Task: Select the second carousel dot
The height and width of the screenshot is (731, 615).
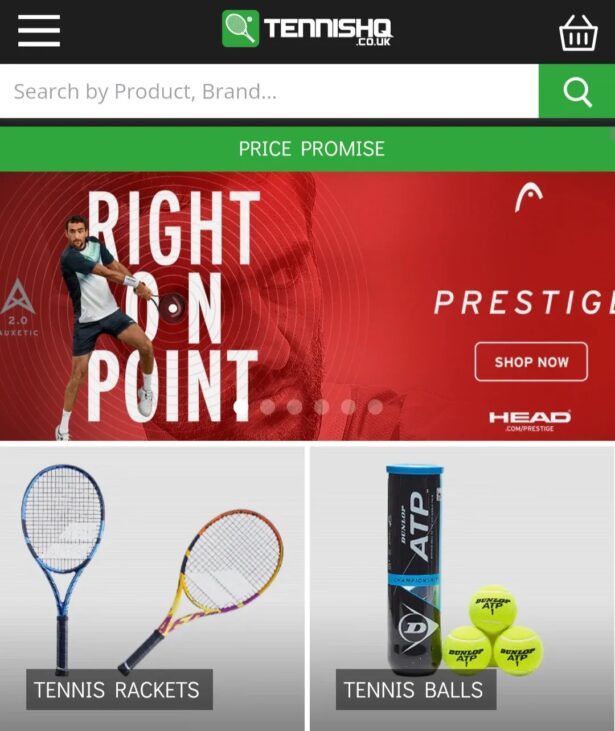Action: [268, 407]
